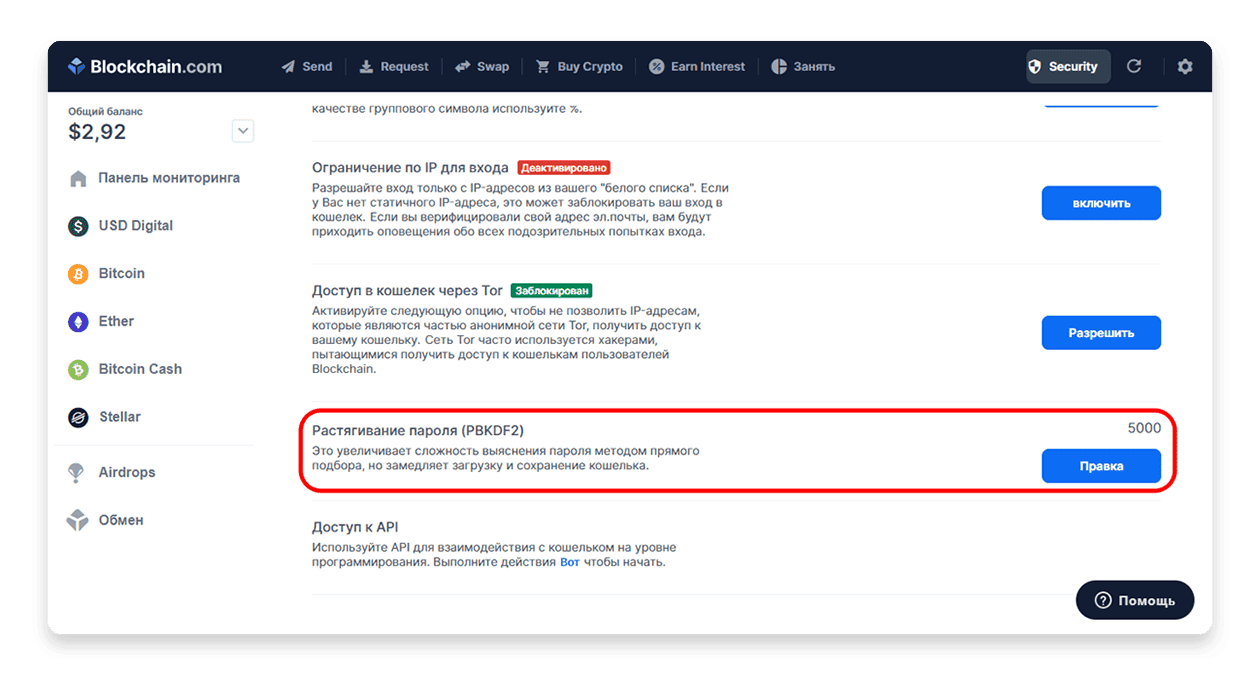Image resolution: width=1260 pixels, height=675 pixels.
Task: Click heading Доступ к API
Action: pyautogui.click(x=355, y=527)
